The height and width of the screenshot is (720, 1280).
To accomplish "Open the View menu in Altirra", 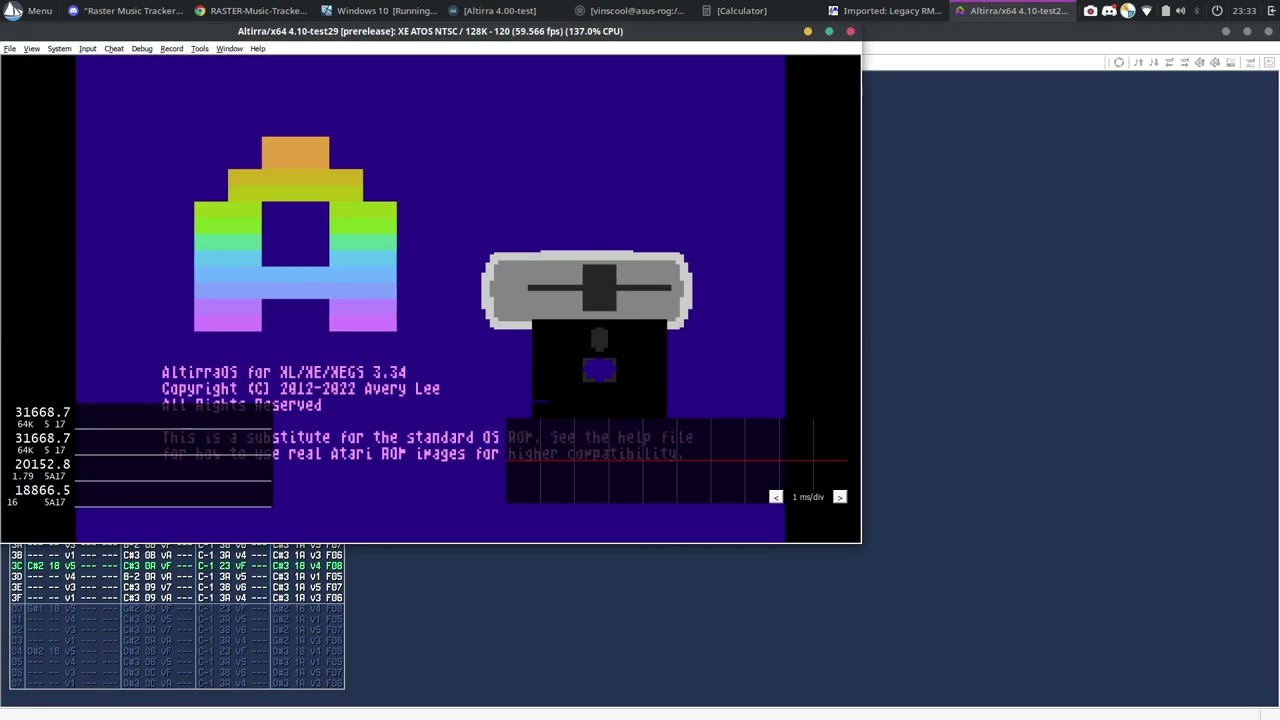I will click(x=32, y=48).
